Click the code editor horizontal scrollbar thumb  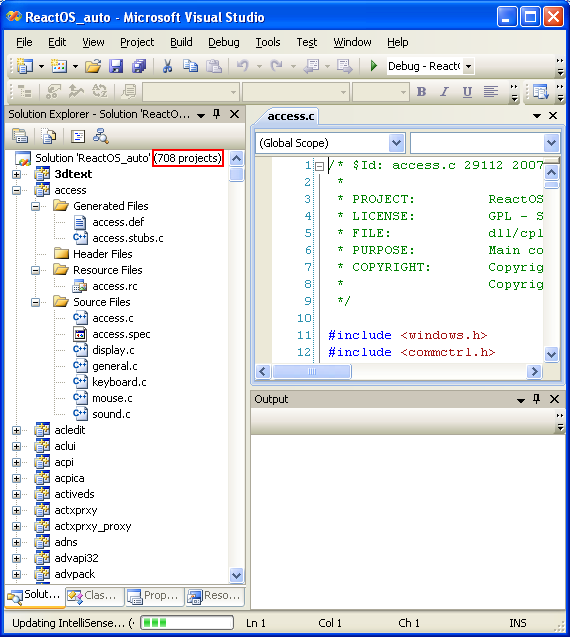pyautogui.click(x=312, y=372)
